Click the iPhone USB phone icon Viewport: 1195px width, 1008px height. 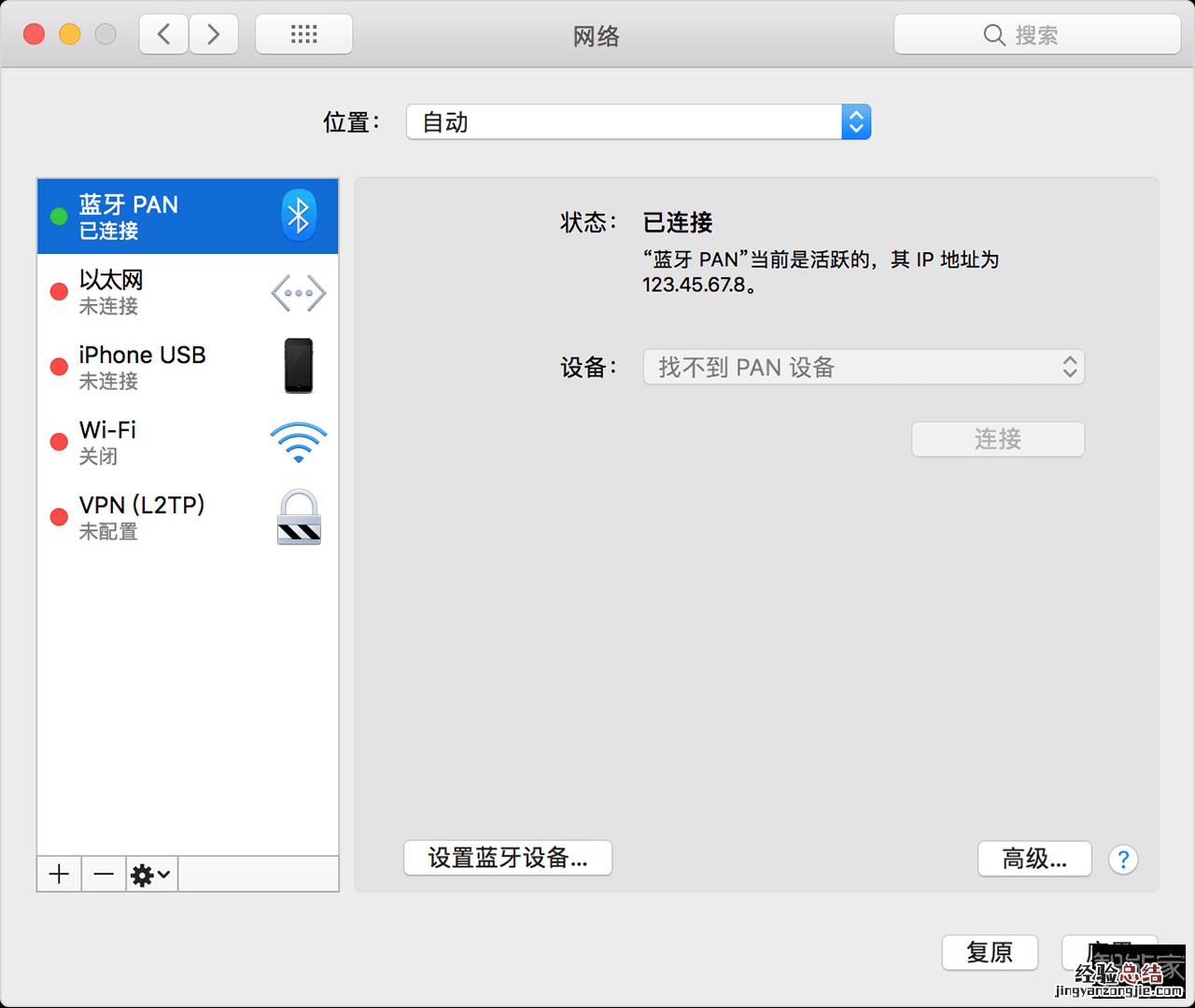(x=299, y=366)
